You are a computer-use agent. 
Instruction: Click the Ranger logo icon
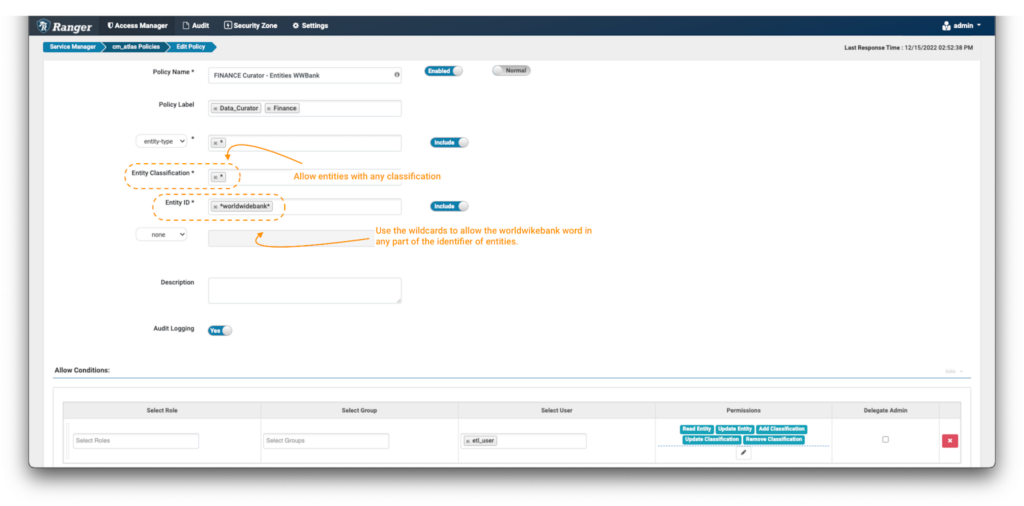click(44, 25)
